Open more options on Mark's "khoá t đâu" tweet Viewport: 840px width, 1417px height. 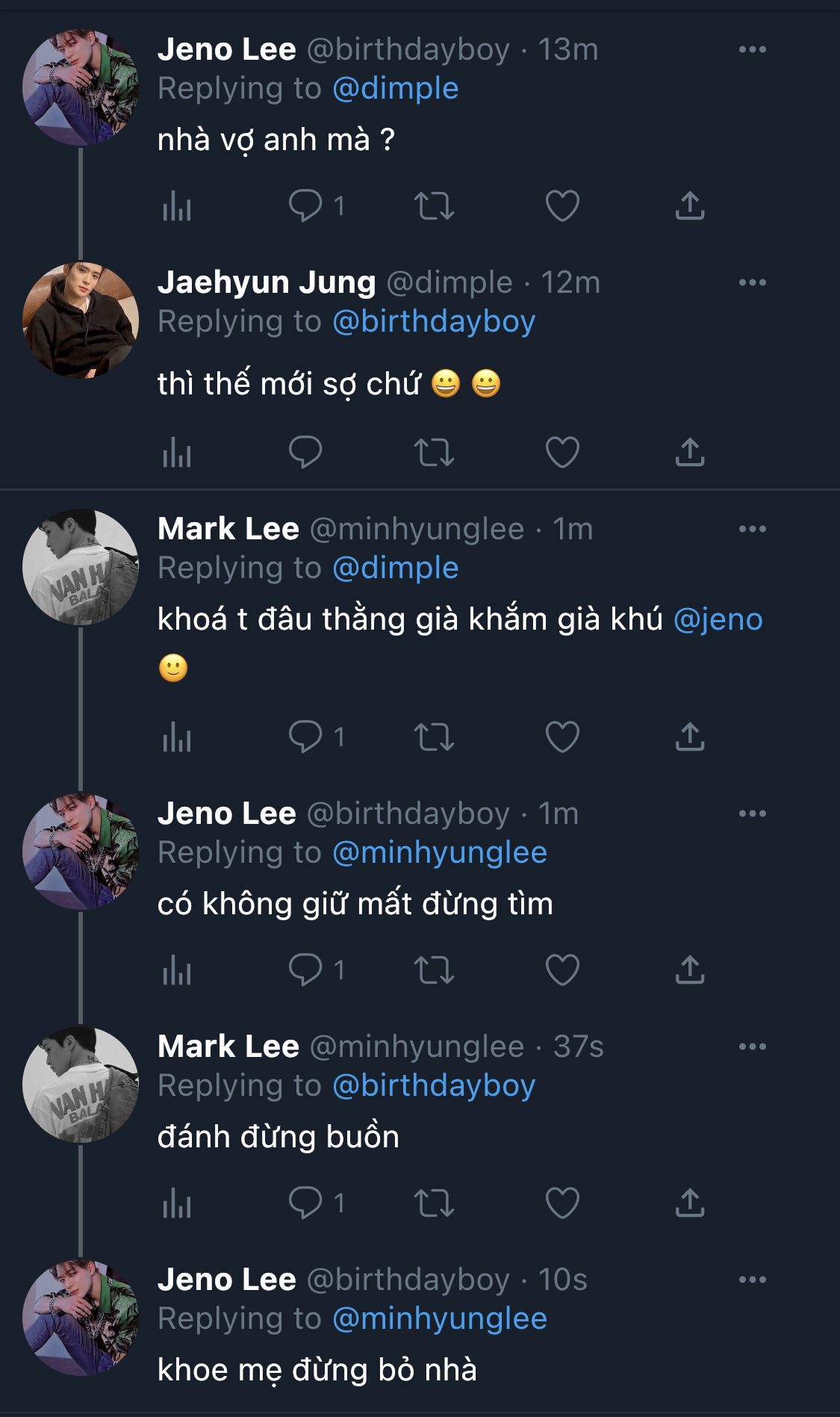click(x=752, y=529)
